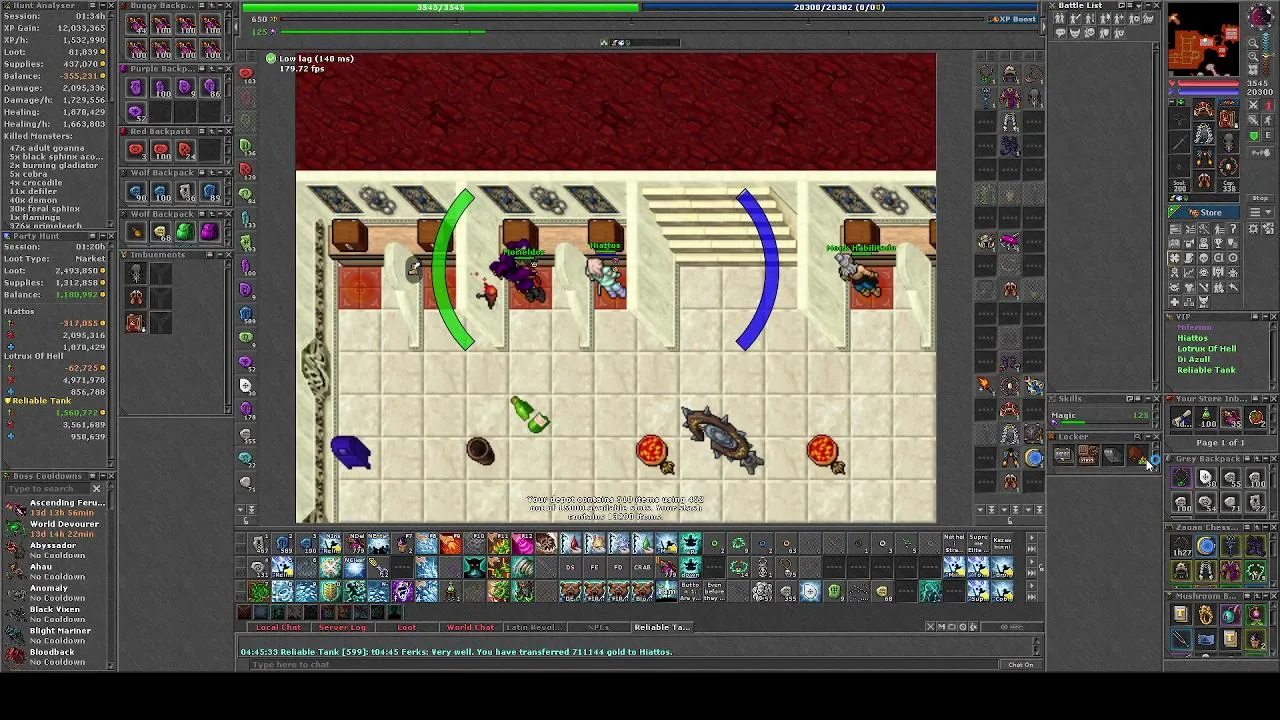1280x720 pixels.
Task: Toggle the E expert mode button
Action: pos(1268,136)
